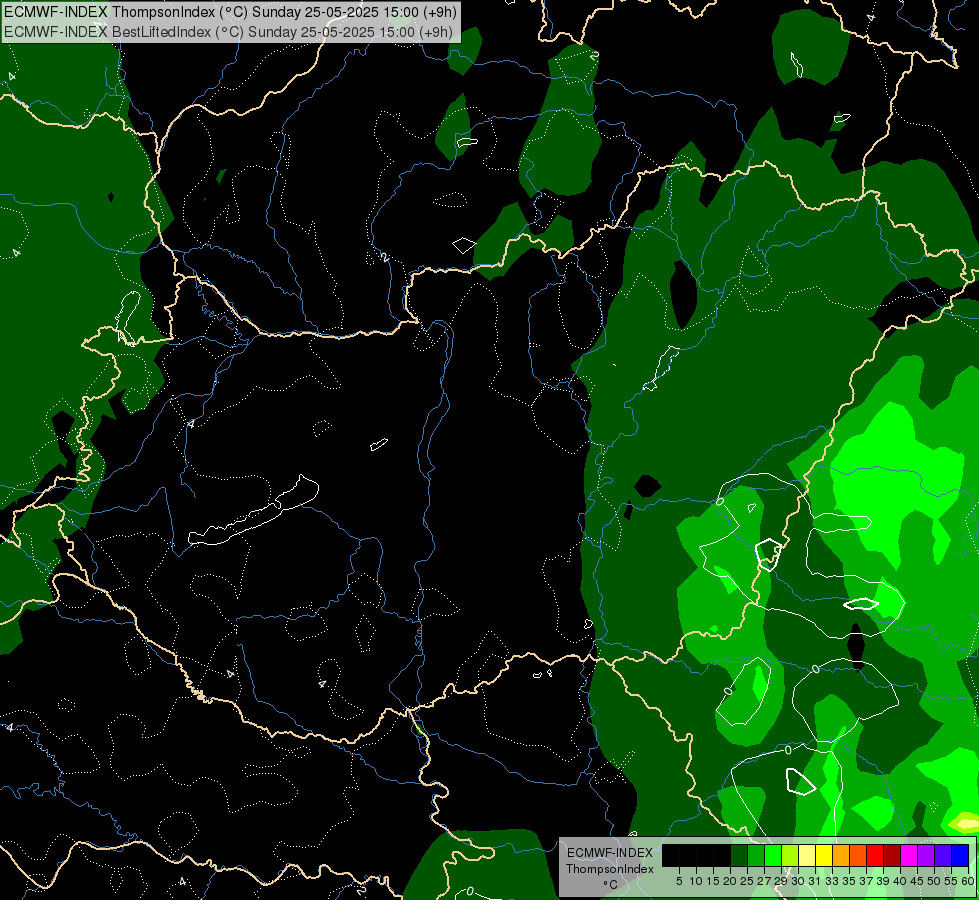Click the orange-red 35–37 legend swatch
The image size is (979, 900).
(858, 855)
